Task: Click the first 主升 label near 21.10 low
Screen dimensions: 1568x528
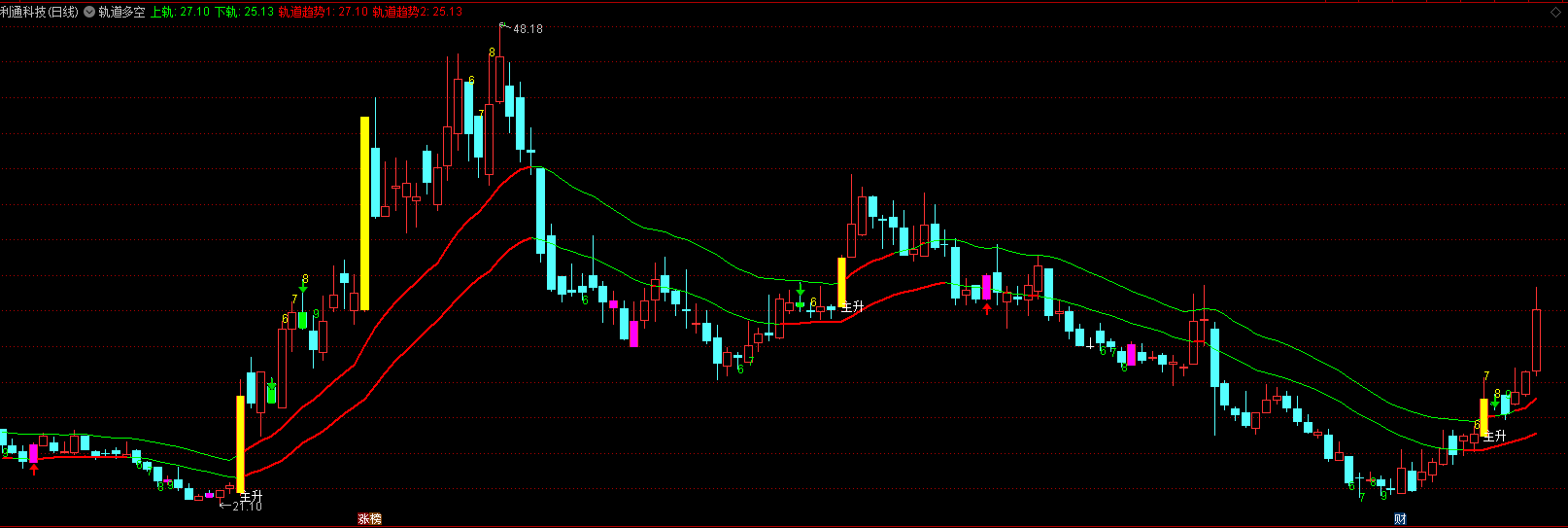Action: [x=251, y=496]
